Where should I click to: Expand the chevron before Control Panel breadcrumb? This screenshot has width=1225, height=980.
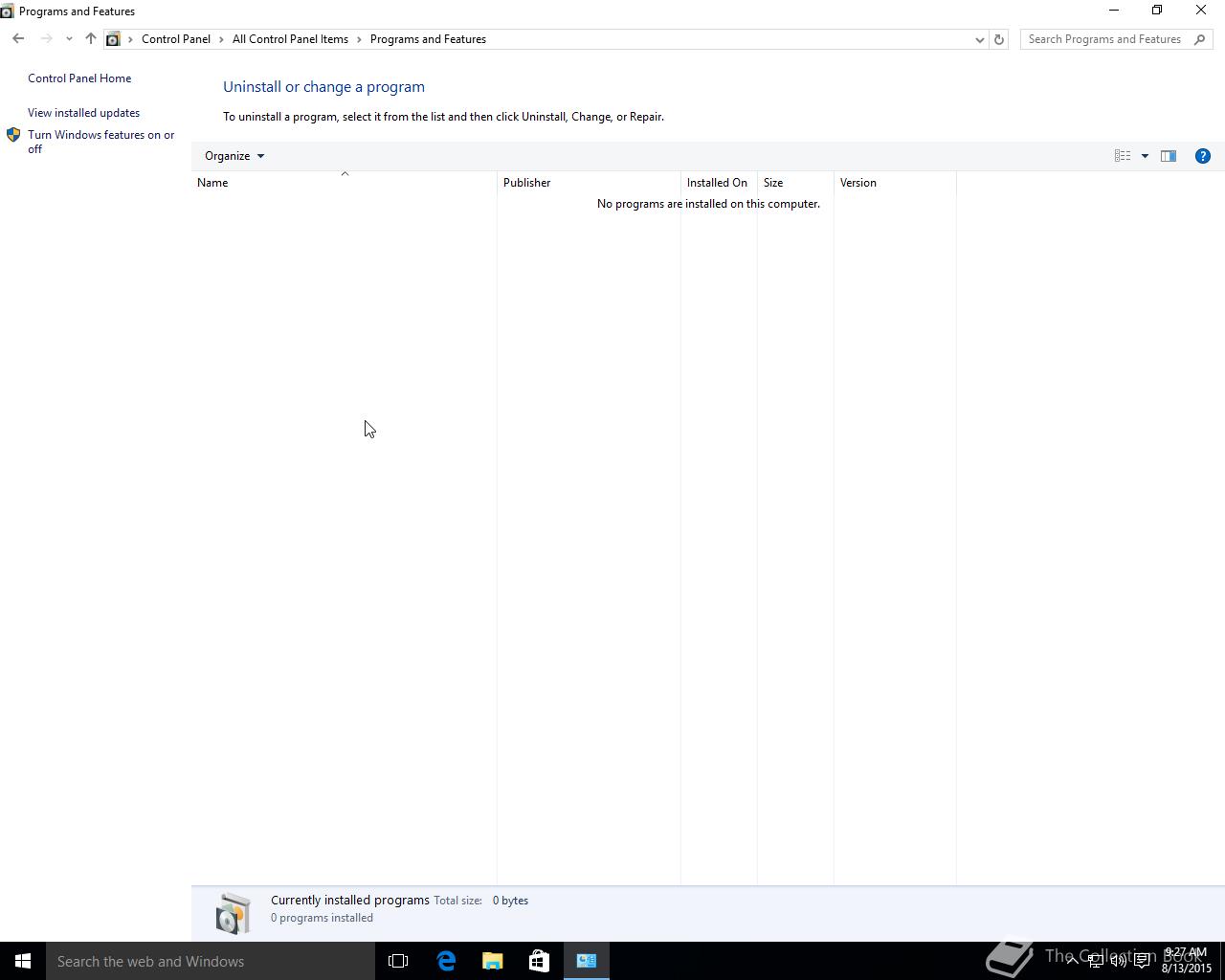pyautogui.click(x=130, y=39)
